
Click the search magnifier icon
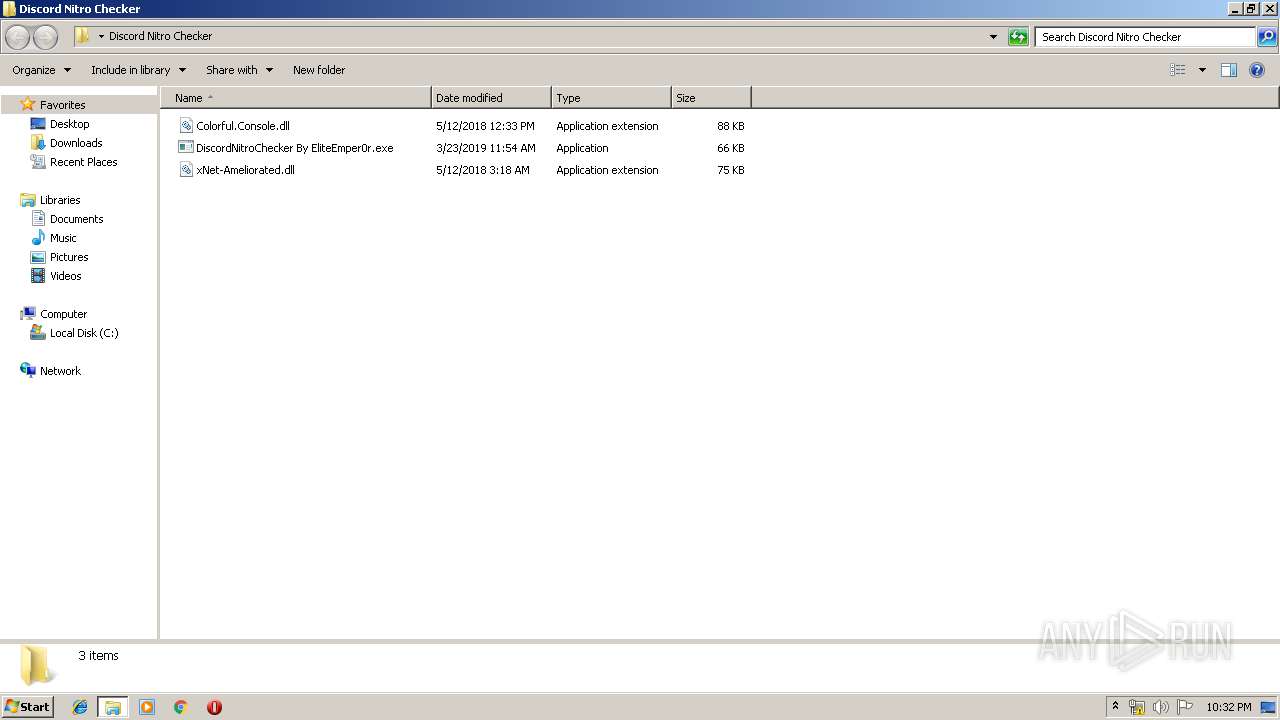tap(1267, 37)
